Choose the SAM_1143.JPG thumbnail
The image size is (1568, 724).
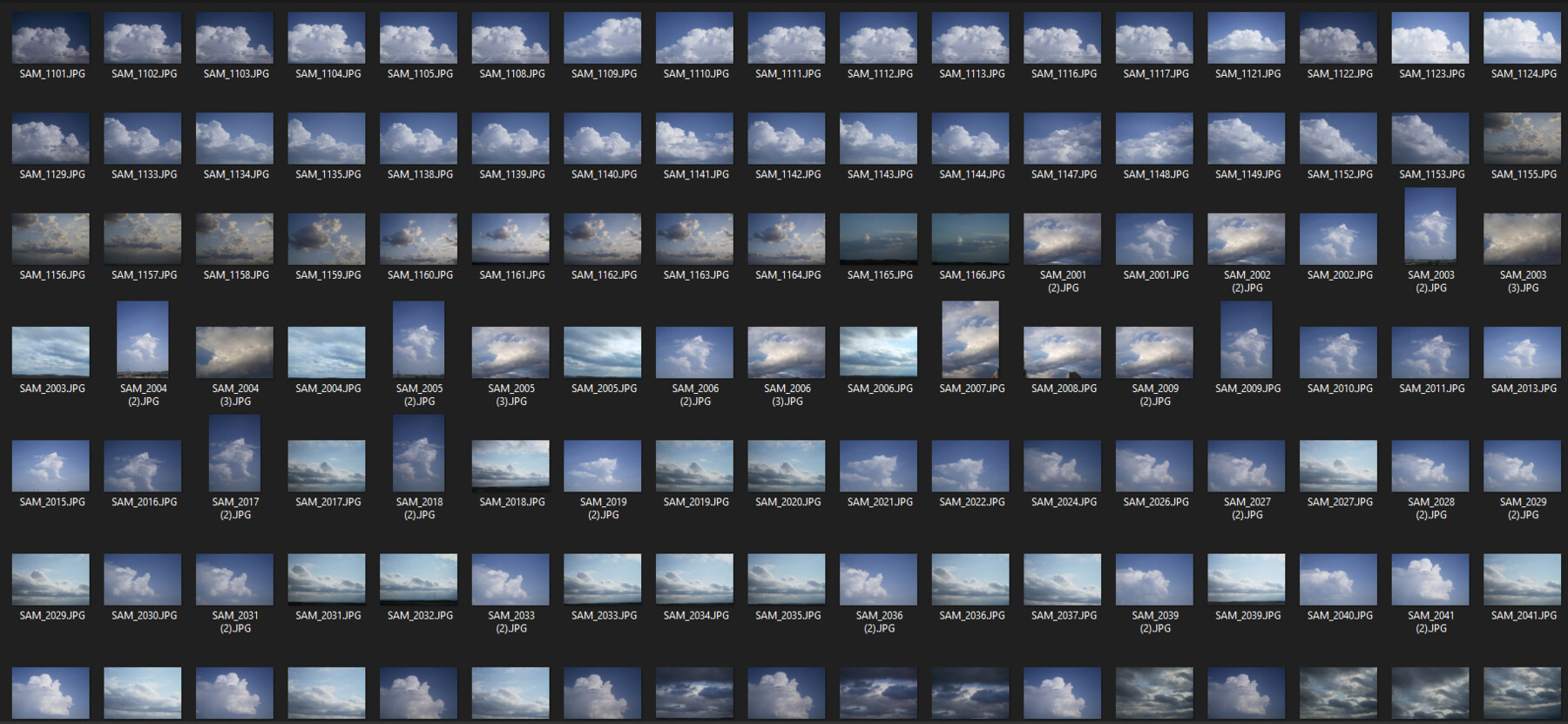(878, 139)
